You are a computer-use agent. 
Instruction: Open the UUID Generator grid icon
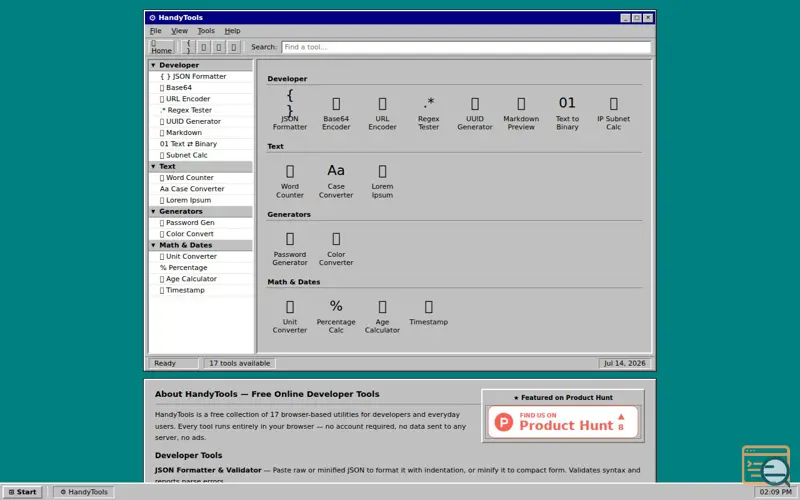(474, 113)
